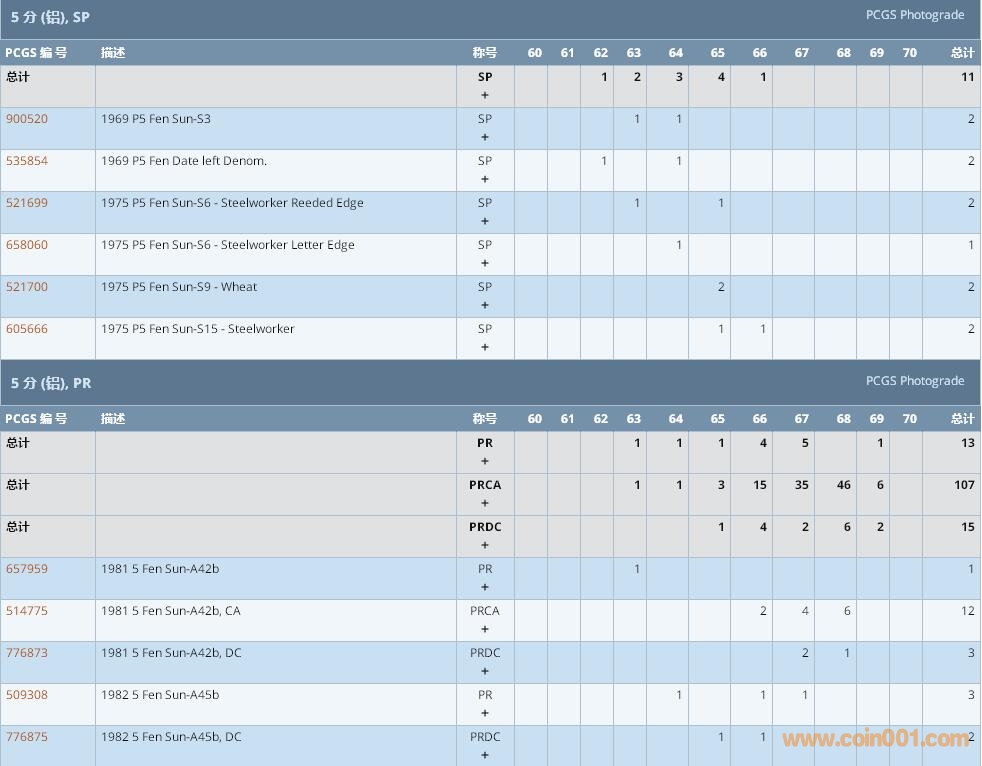
Task: Click plus icon for 1969 Date left Denom. row
Action: 485,180
